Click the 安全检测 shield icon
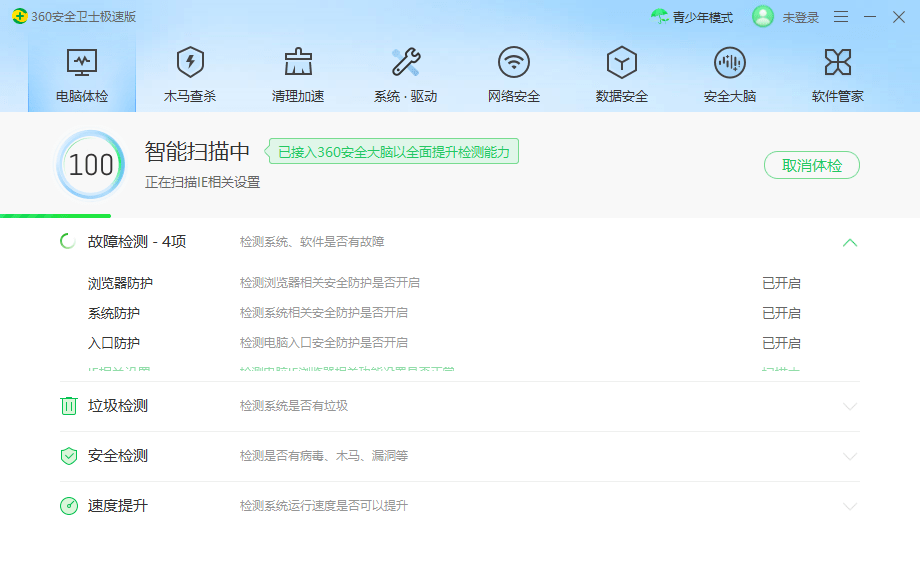 [69, 455]
